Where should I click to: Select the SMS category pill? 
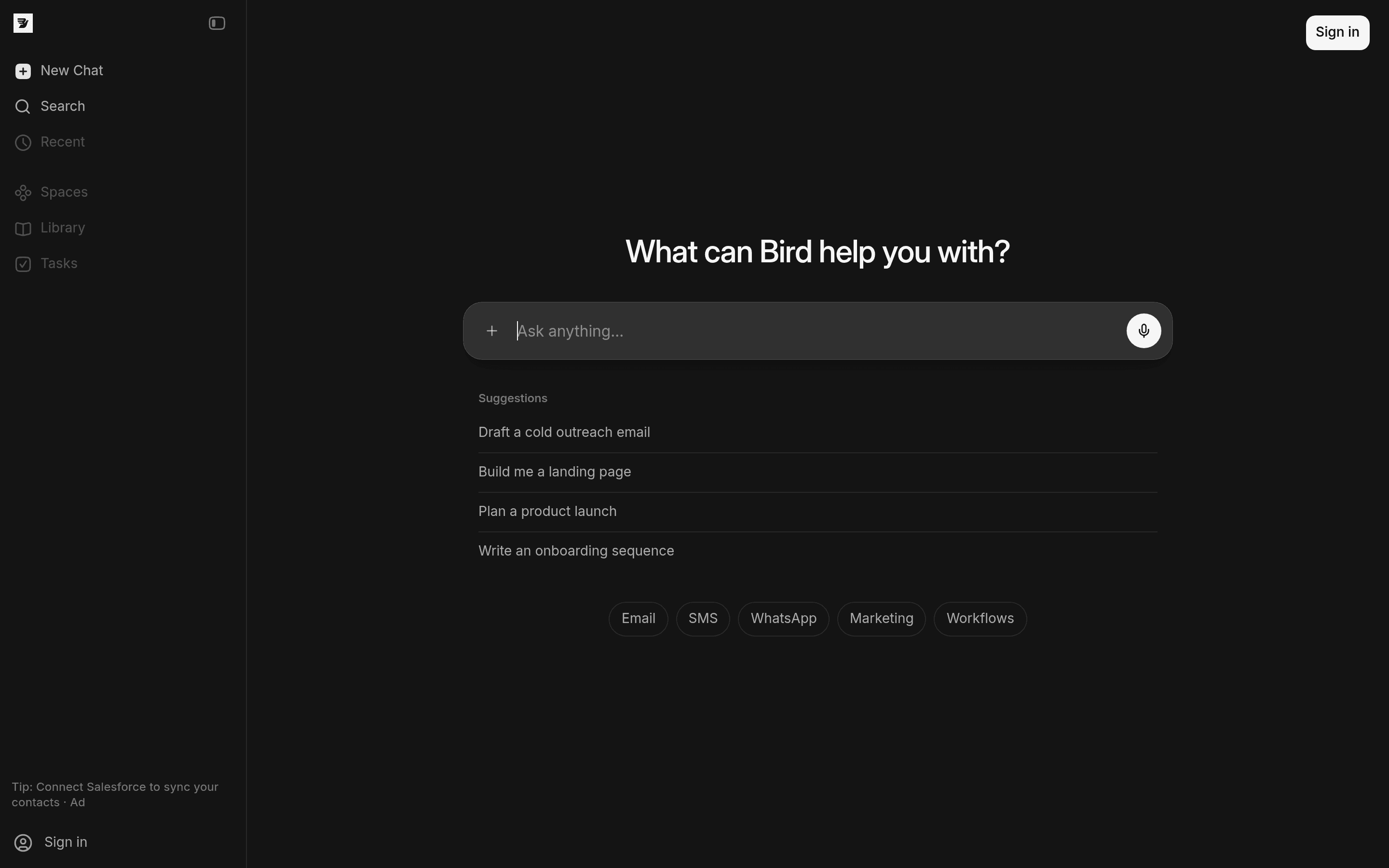tap(703, 618)
